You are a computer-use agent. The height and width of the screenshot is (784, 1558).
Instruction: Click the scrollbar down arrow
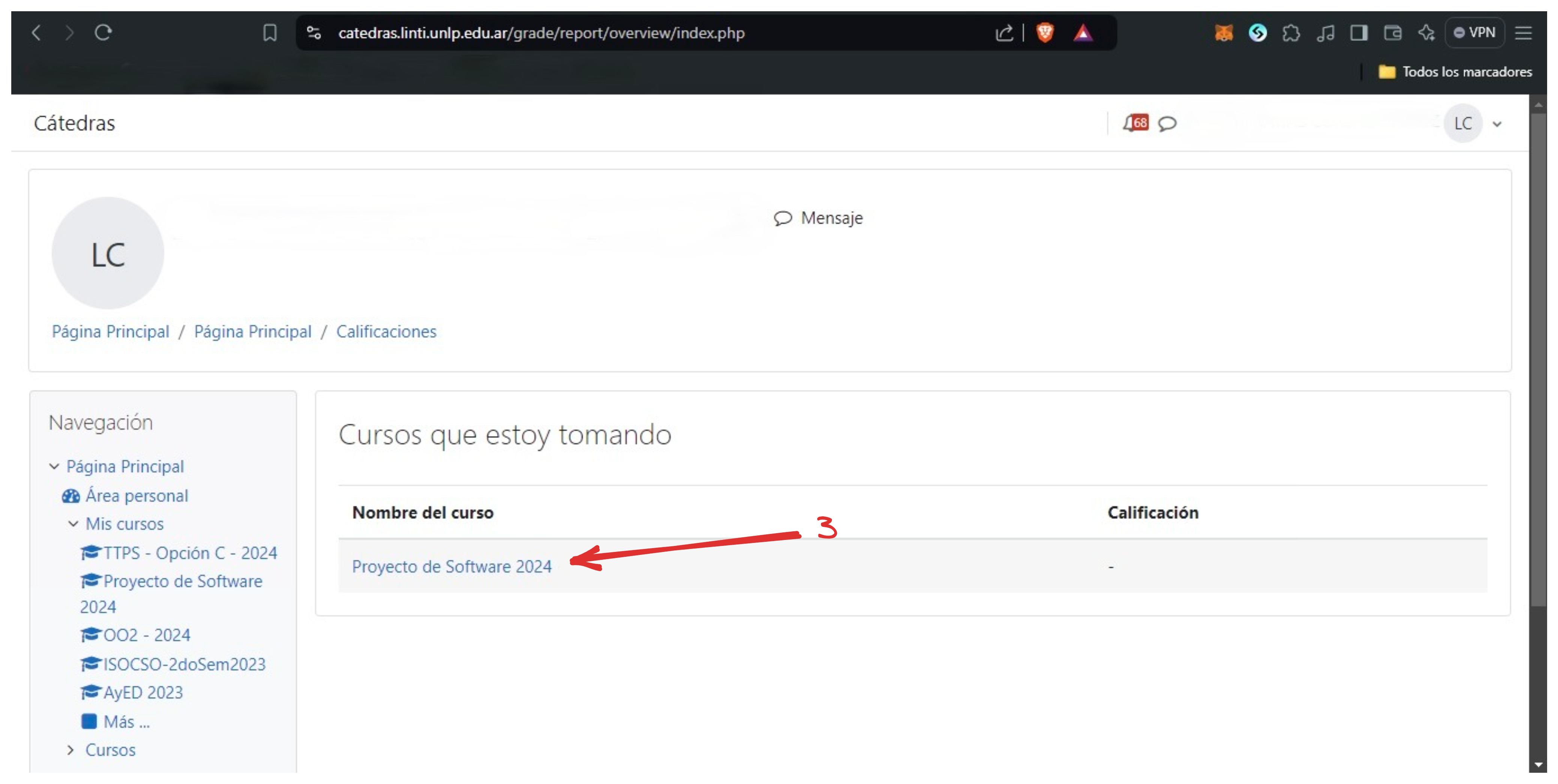pyautogui.click(x=1538, y=765)
